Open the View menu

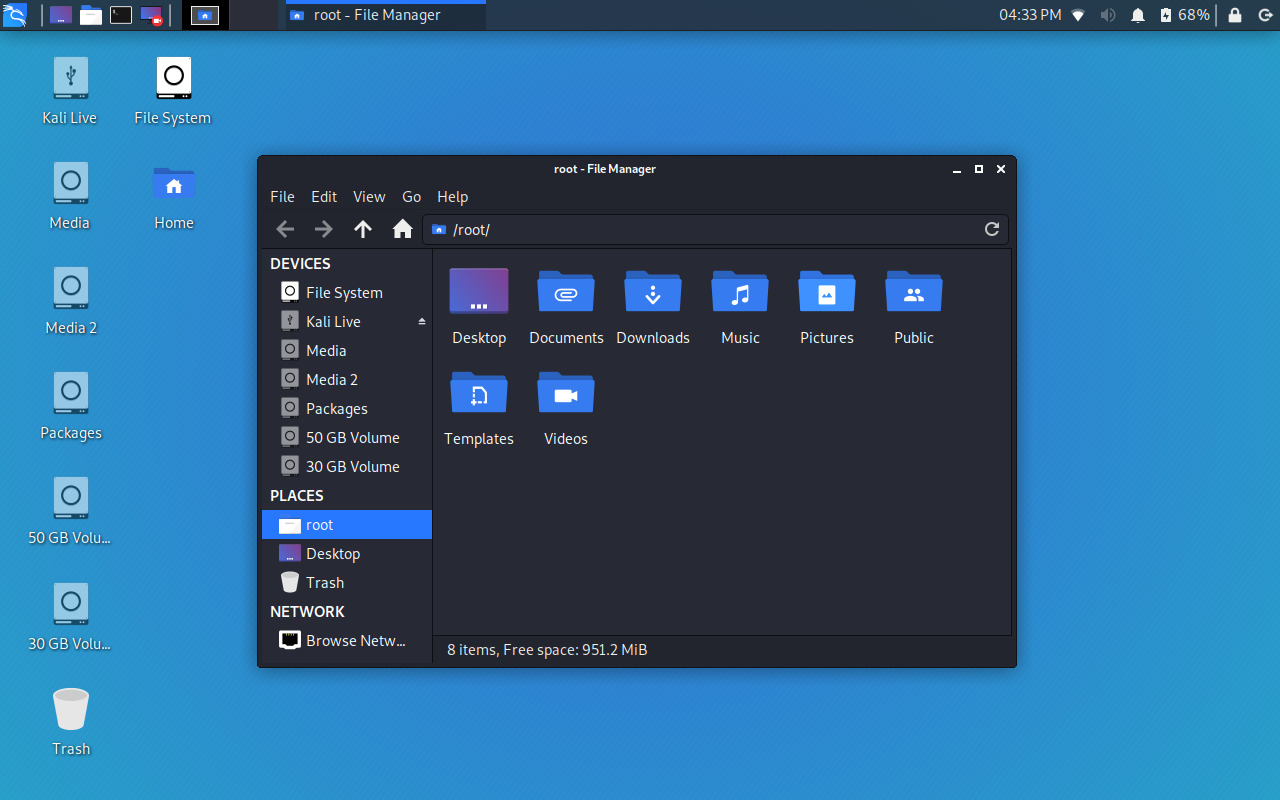coord(369,196)
